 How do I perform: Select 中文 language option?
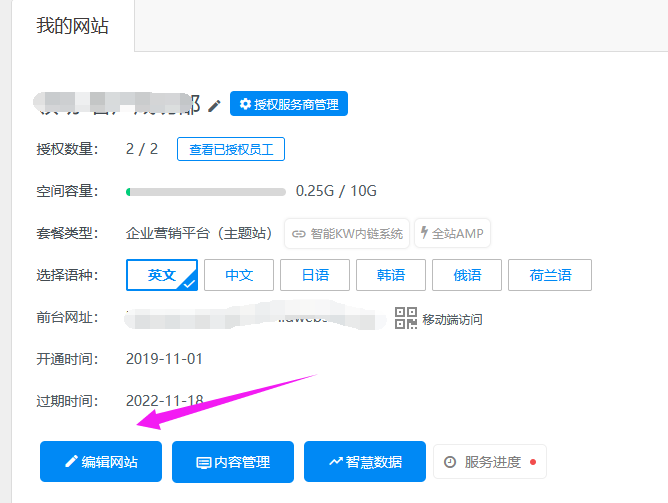[x=239, y=275]
